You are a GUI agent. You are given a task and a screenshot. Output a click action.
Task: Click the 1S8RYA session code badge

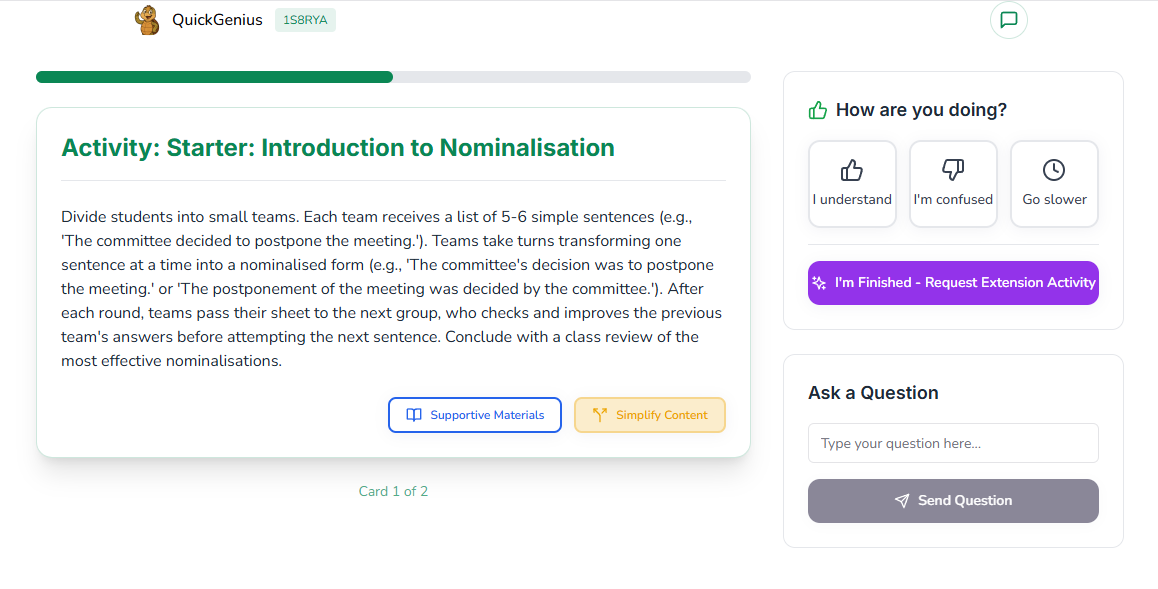tap(305, 20)
